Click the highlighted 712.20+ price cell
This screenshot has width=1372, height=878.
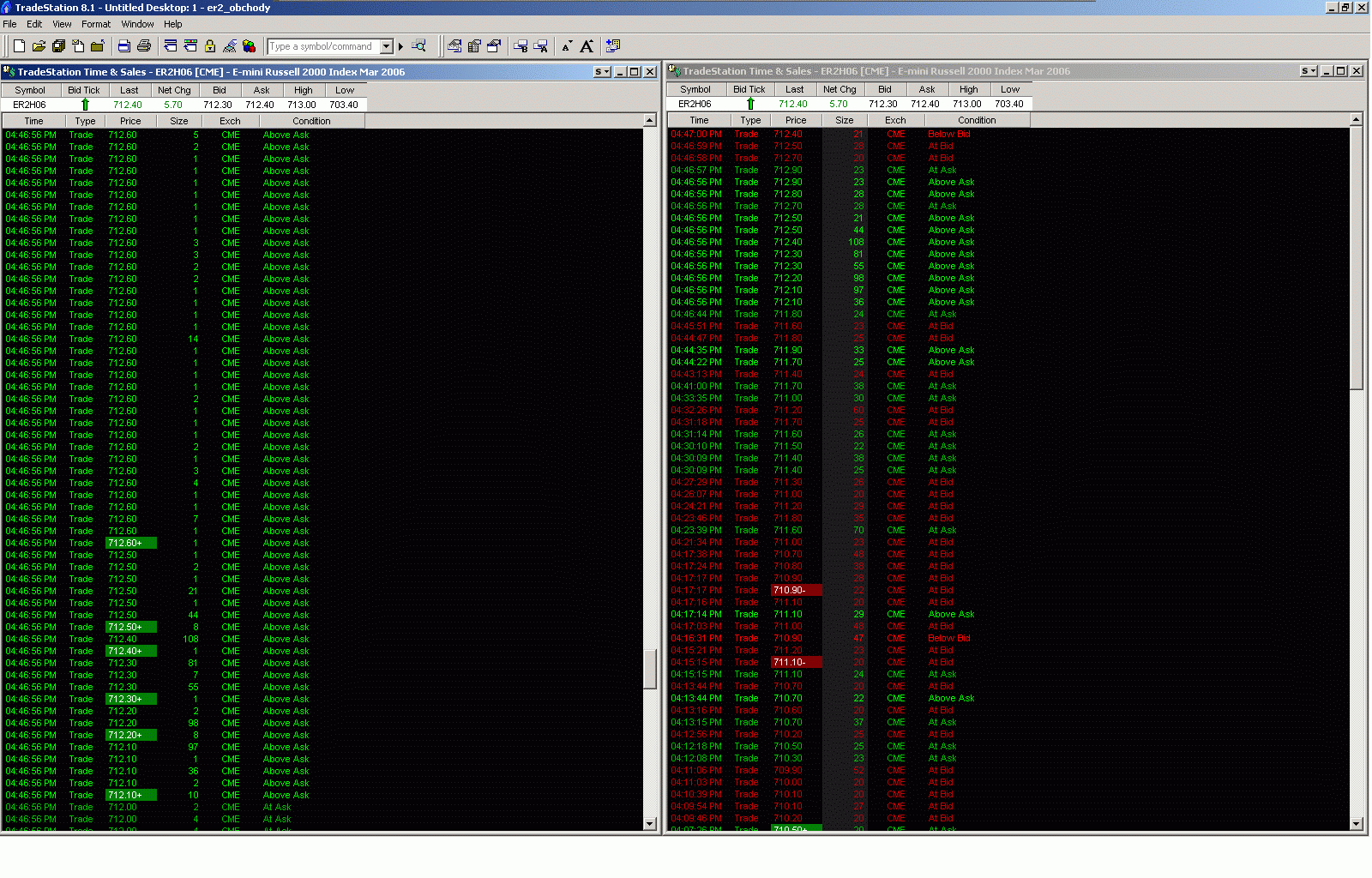(131, 735)
